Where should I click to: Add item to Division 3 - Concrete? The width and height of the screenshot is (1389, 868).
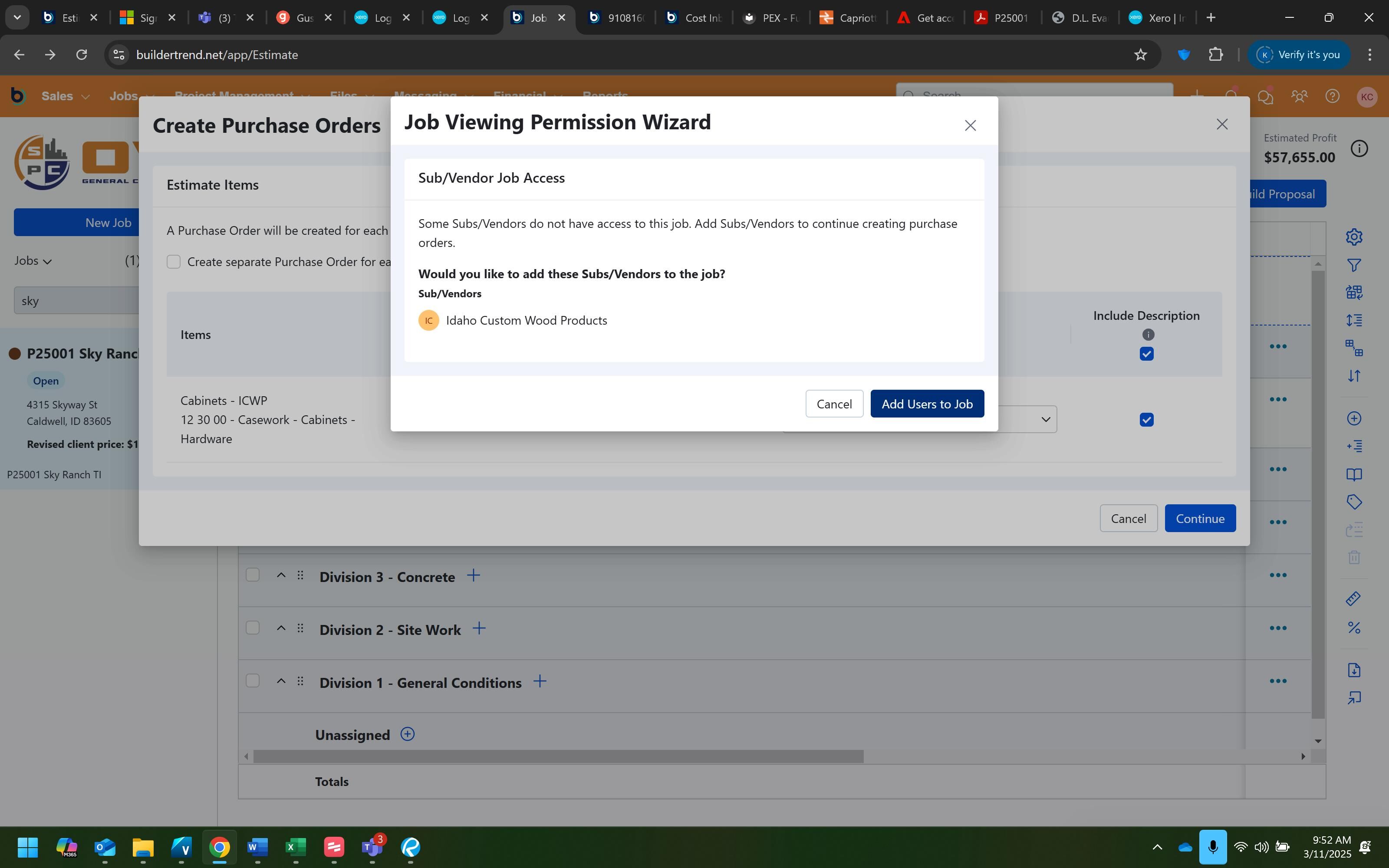point(474,575)
